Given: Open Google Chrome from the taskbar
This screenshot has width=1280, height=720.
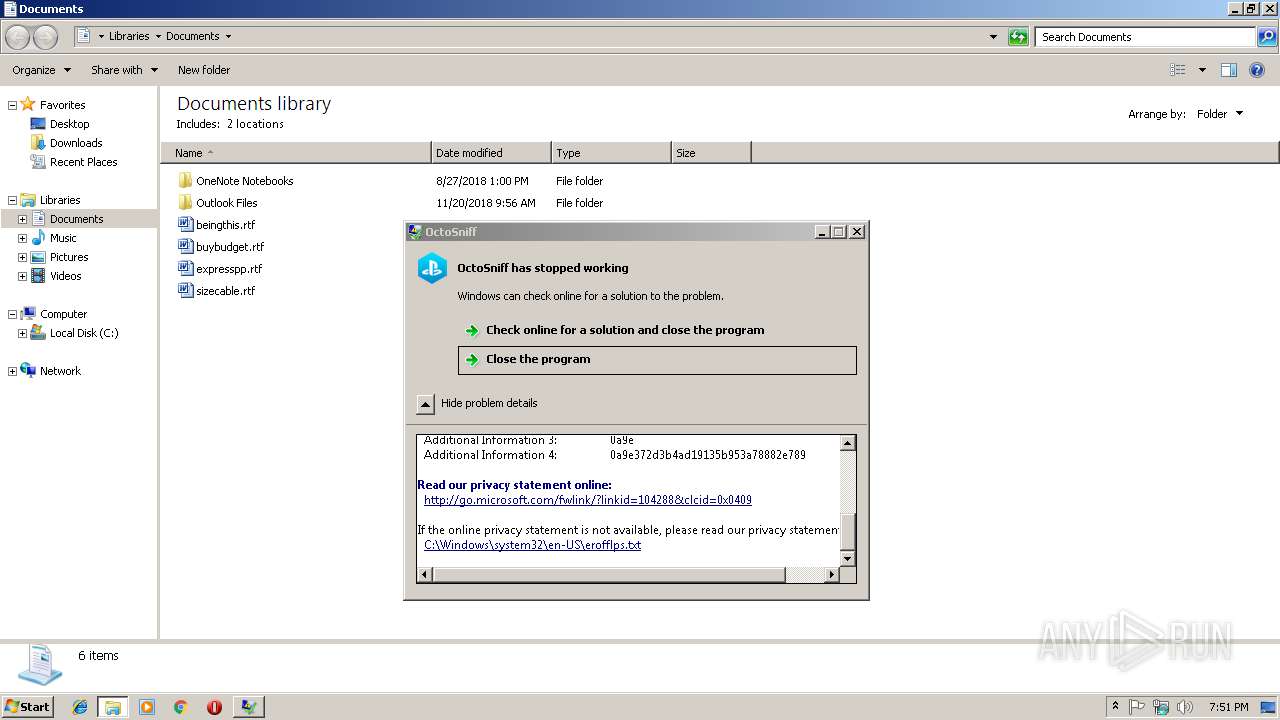Looking at the screenshot, I should (x=180, y=707).
